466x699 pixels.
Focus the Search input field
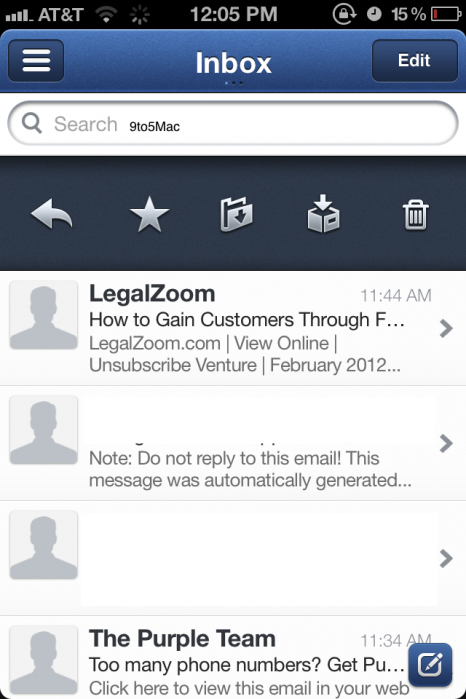coord(233,123)
